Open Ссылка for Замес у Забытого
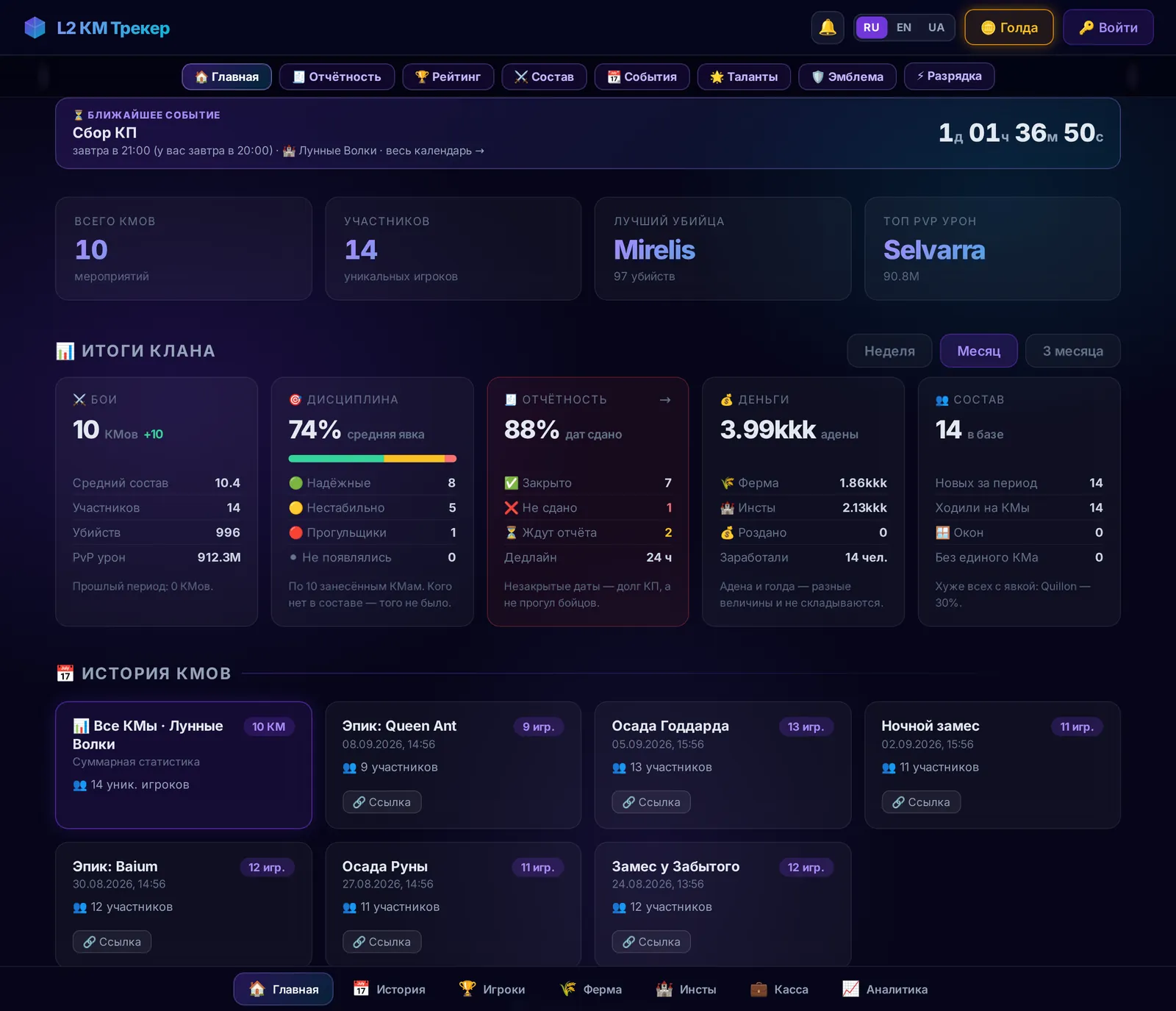1176x1011 pixels. tap(651, 942)
